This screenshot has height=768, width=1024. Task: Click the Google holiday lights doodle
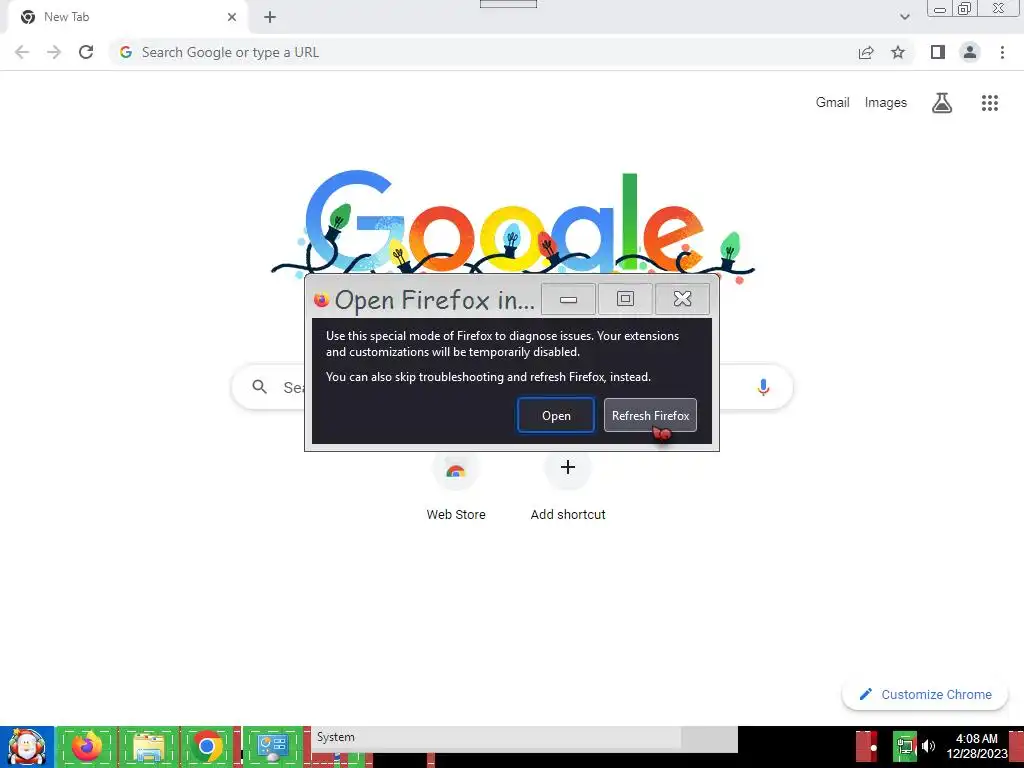coord(513,223)
